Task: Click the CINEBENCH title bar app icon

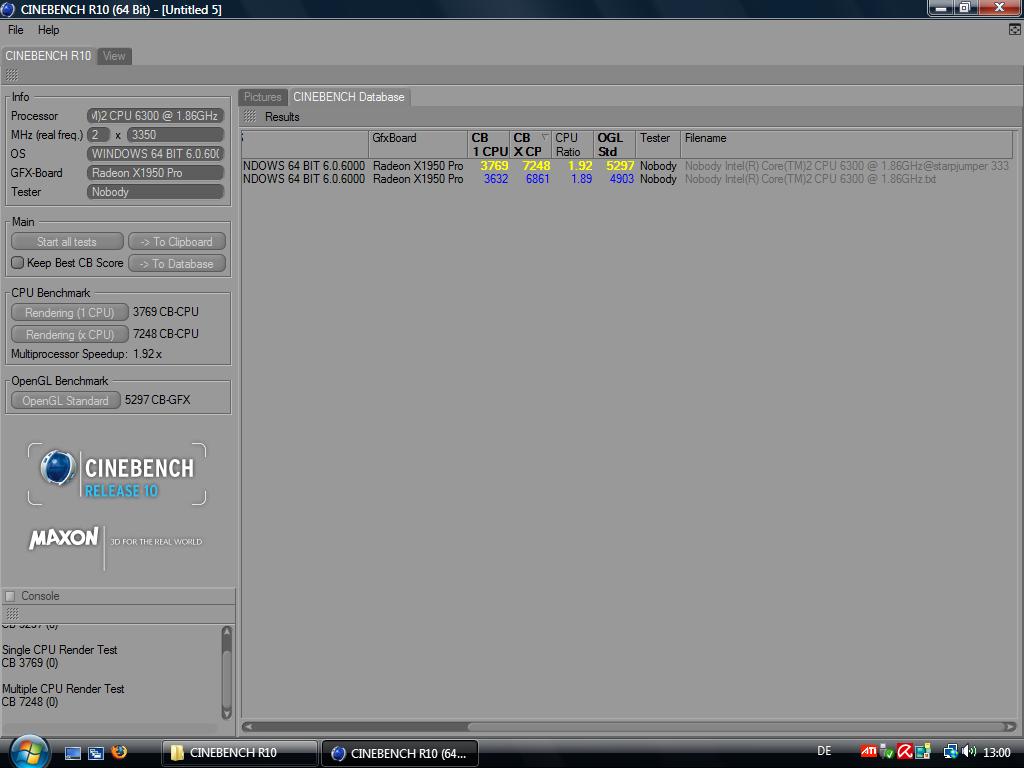Action: point(8,9)
